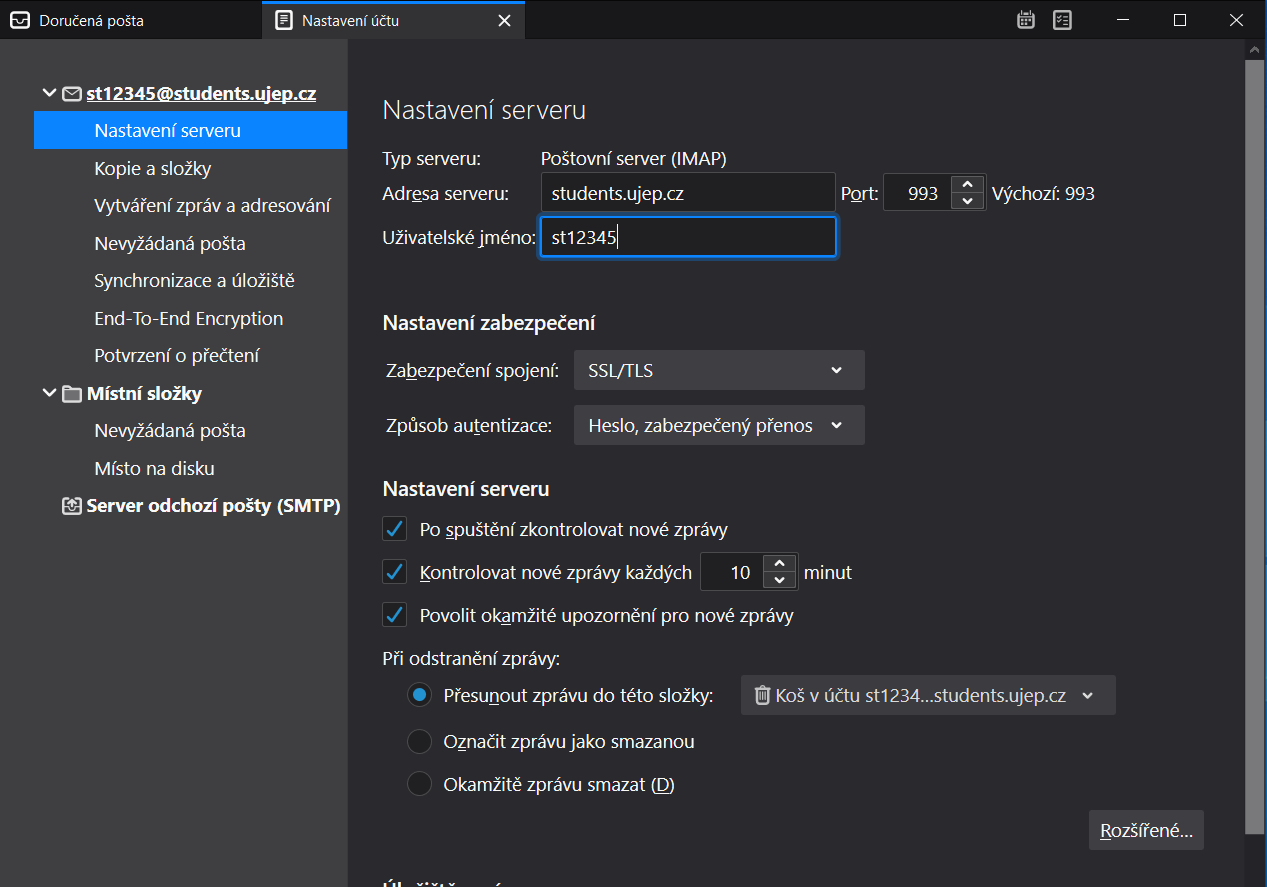Collapse the st12345@students.ujep.cz account tree
Image resolution: width=1267 pixels, height=887 pixels.
49,94
